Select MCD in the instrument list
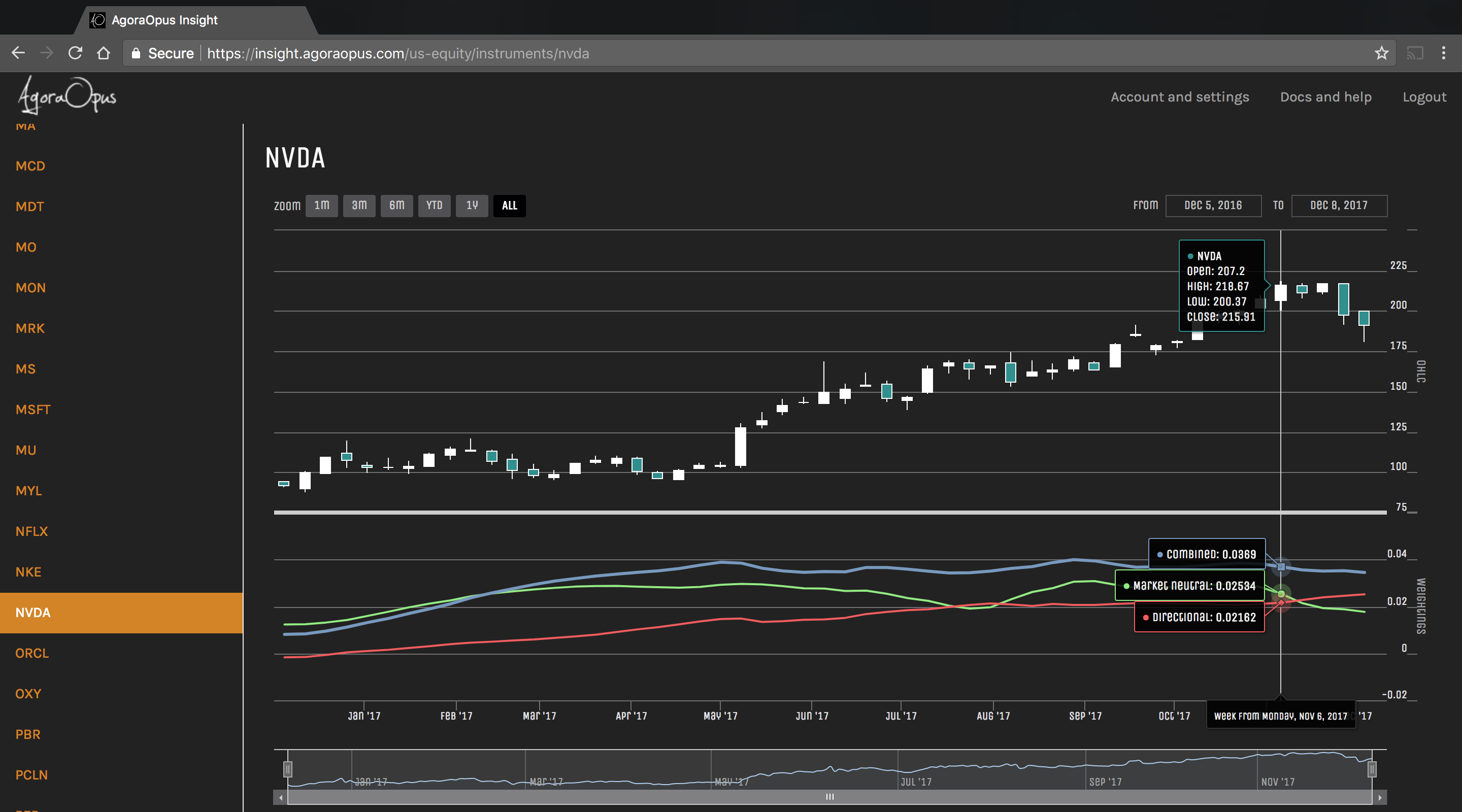 (30, 165)
